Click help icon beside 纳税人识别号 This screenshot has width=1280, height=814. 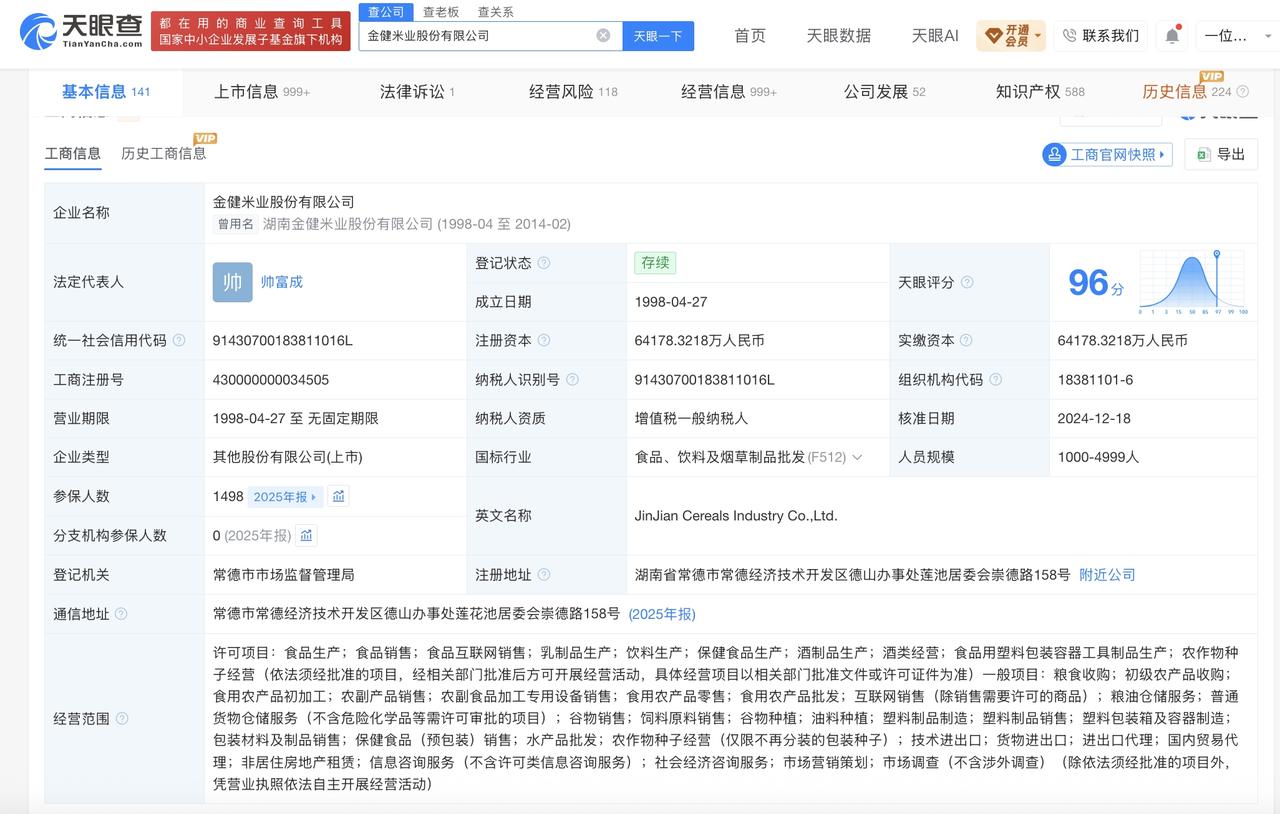[572, 380]
